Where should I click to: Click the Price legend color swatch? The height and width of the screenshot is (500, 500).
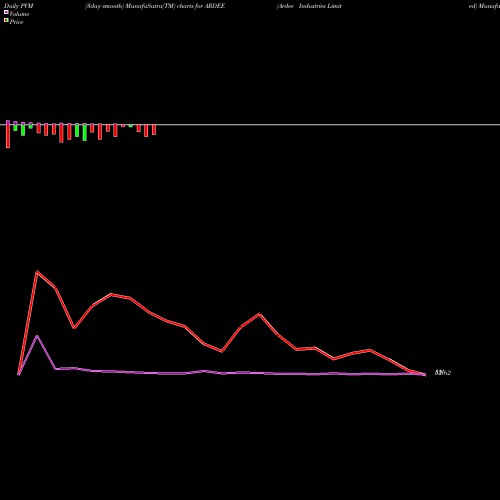6,20
